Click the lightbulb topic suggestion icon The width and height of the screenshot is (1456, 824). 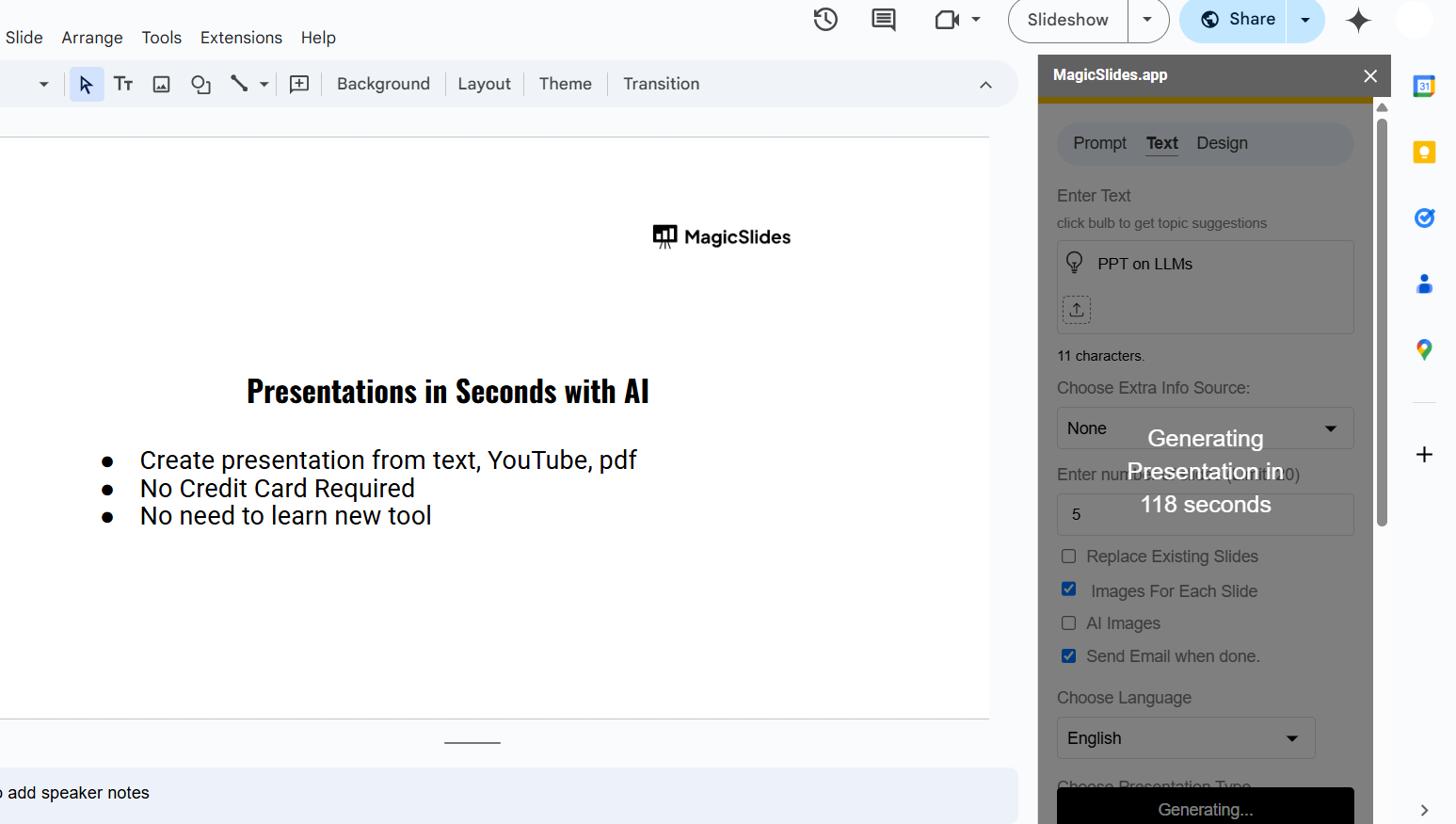[x=1074, y=263]
